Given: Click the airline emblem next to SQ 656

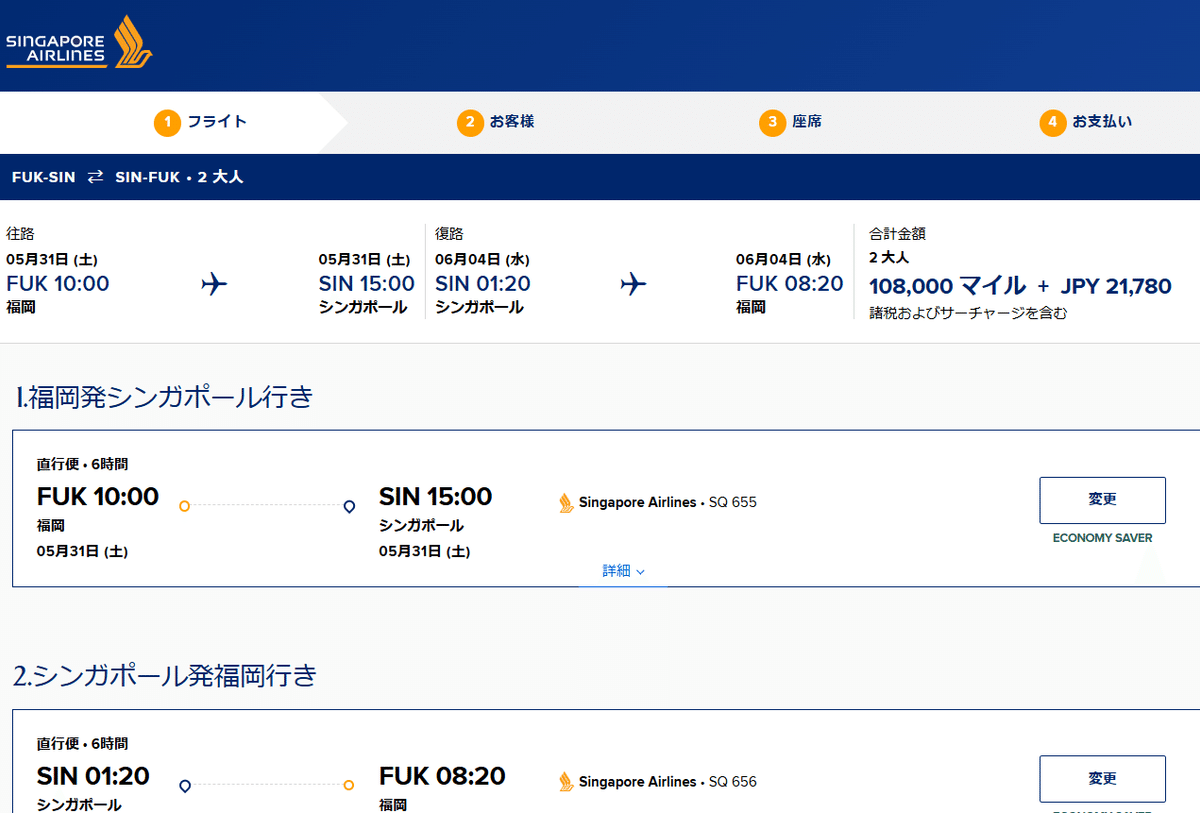Looking at the screenshot, I should pos(567,781).
